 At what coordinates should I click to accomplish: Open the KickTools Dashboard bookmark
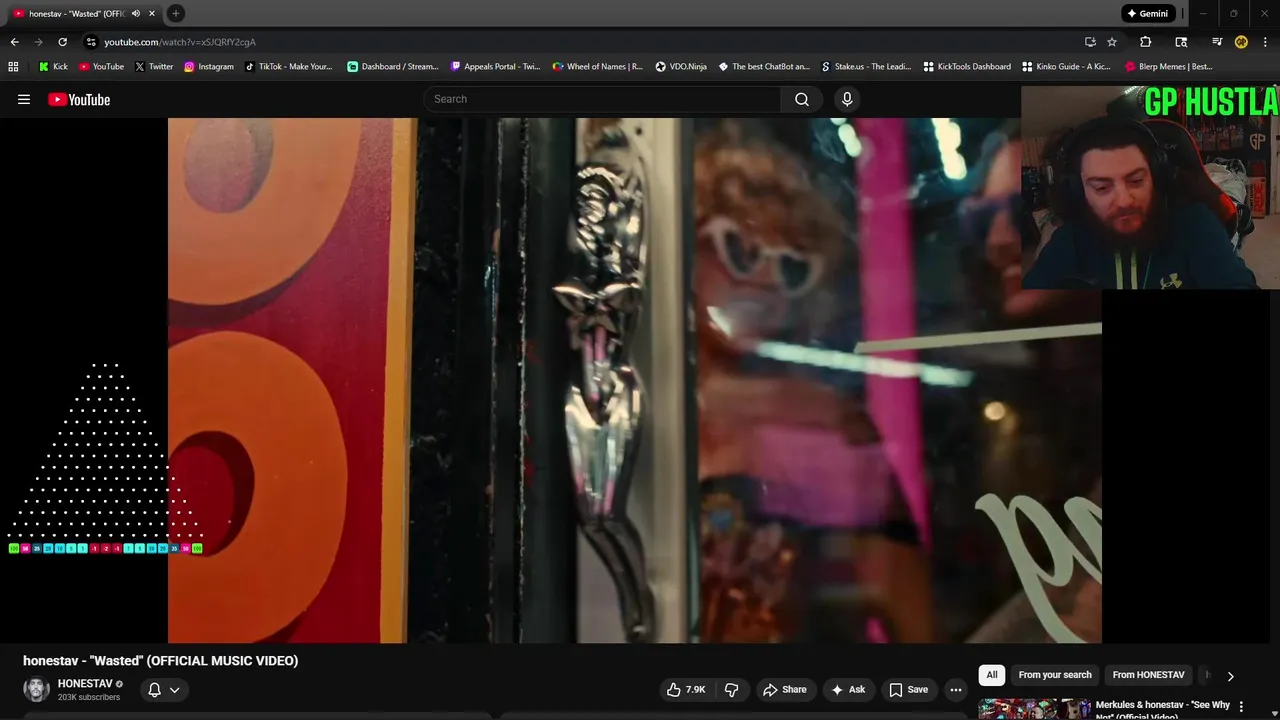(967, 67)
